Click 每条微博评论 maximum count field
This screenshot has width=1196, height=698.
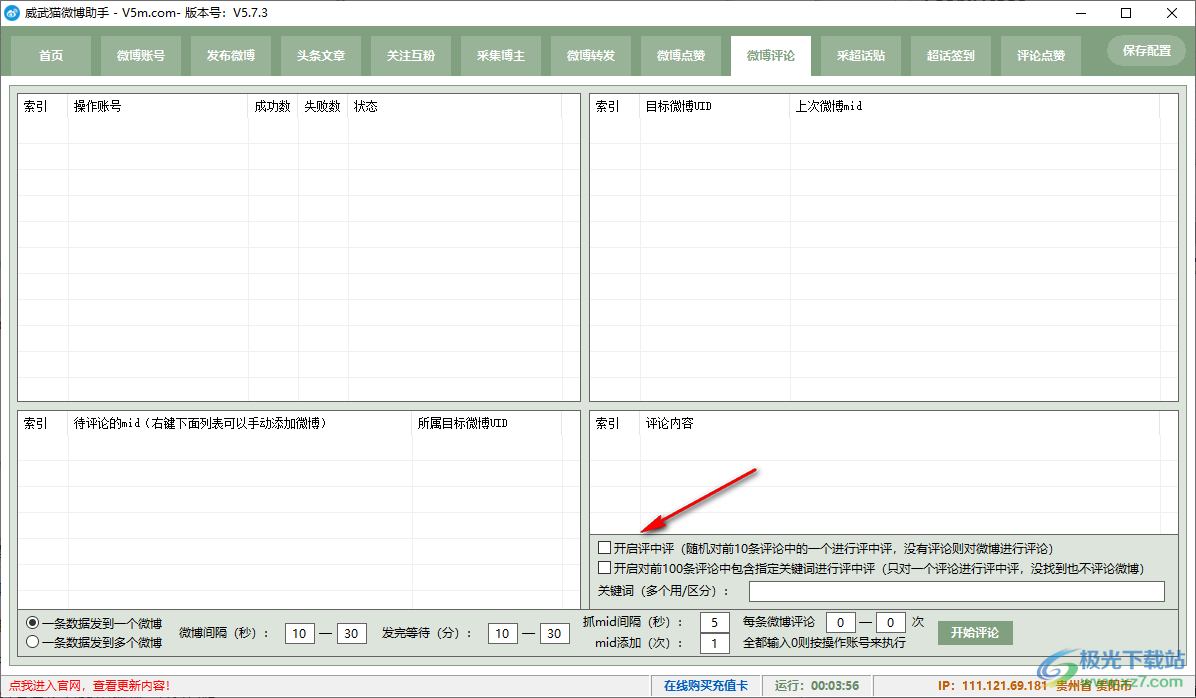click(890, 622)
